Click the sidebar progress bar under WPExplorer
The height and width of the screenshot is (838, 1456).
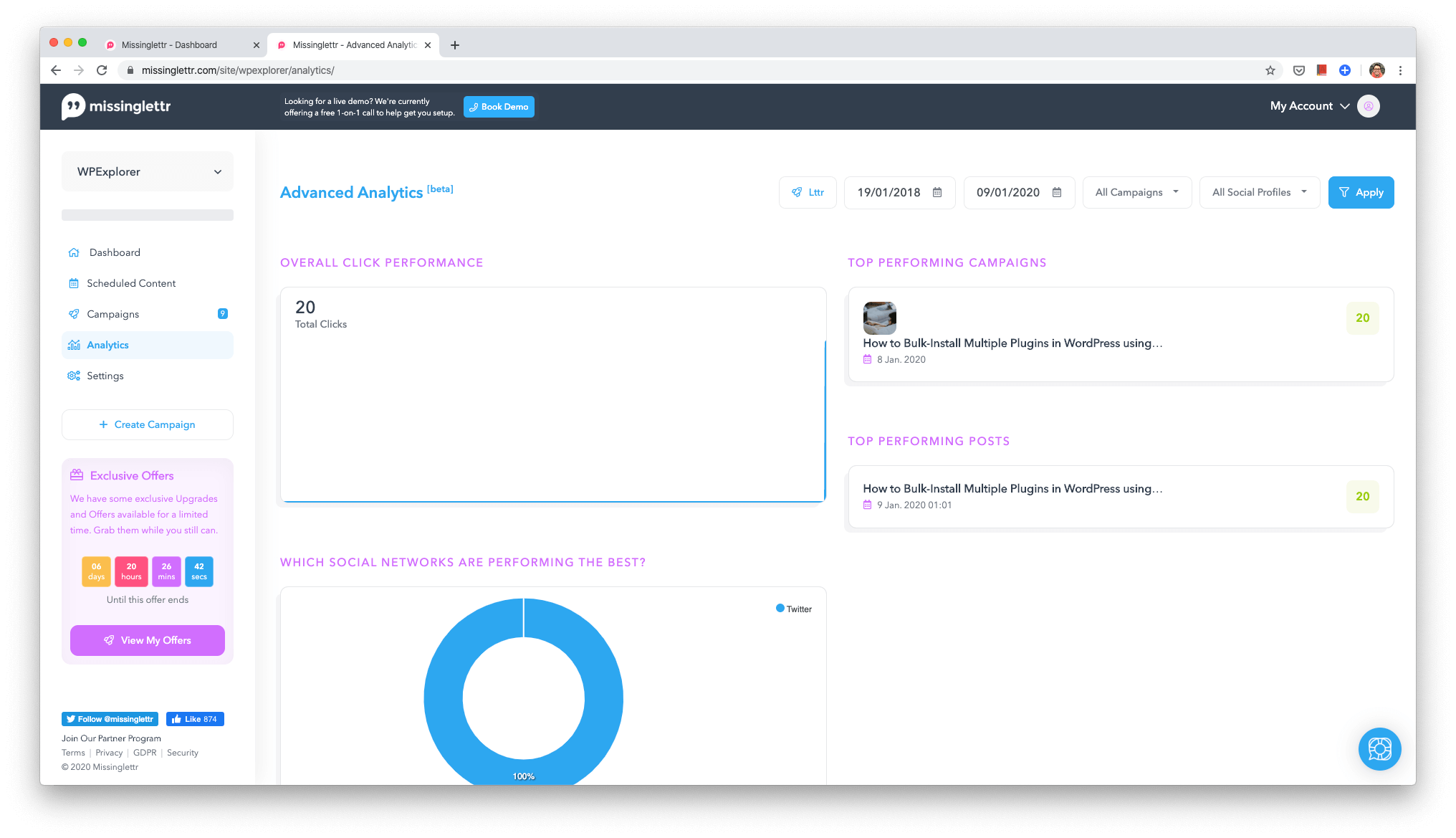(148, 215)
